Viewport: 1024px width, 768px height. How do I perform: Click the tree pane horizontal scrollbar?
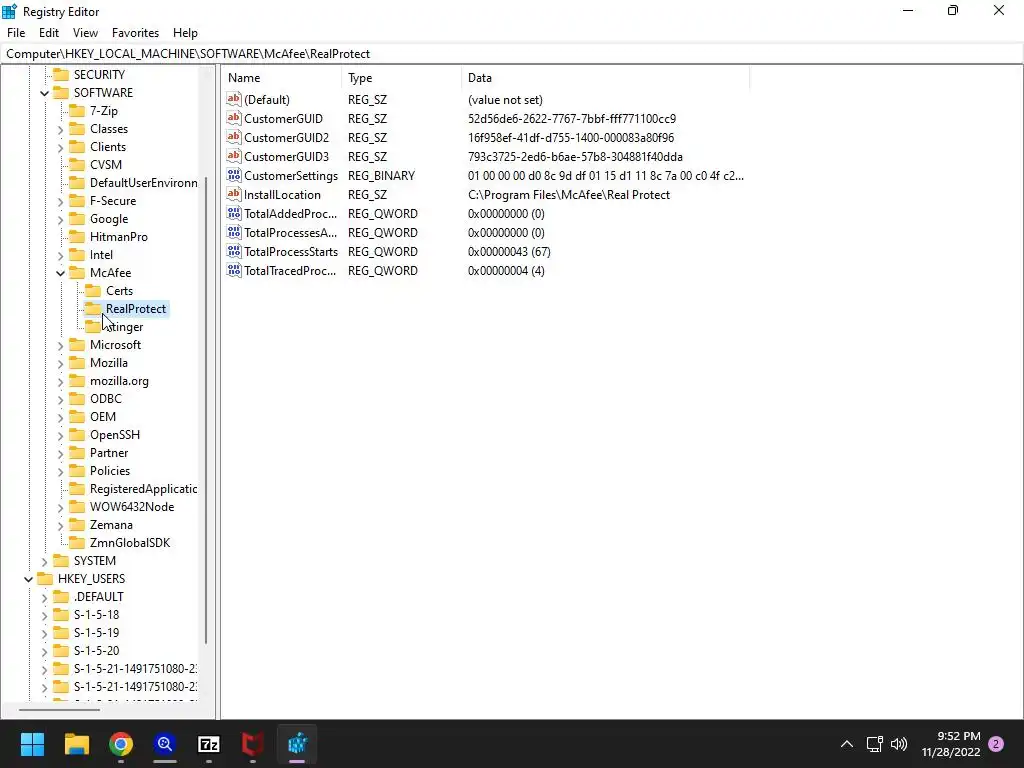point(59,709)
